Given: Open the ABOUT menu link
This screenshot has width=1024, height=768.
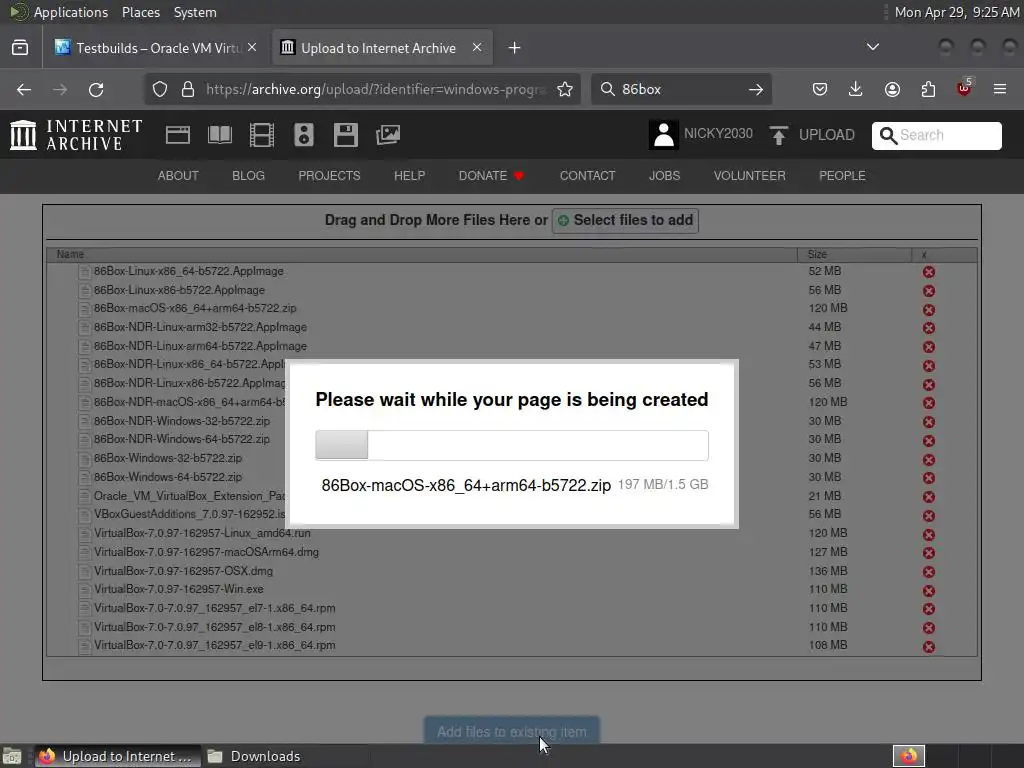Looking at the screenshot, I should click(x=178, y=176).
